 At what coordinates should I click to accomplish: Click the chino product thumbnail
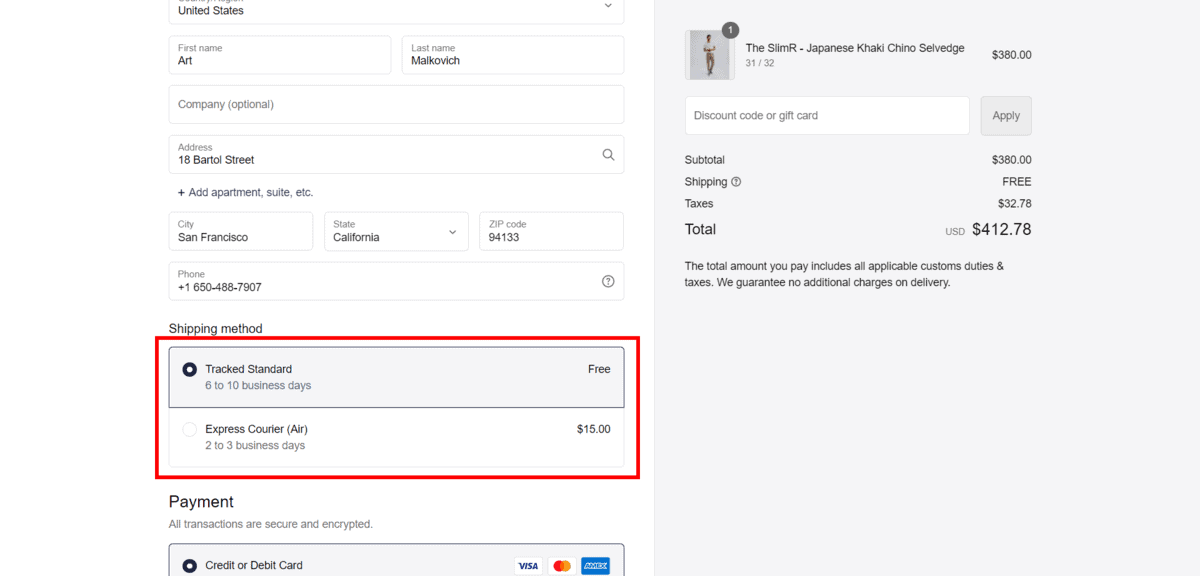click(x=709, y=55)
